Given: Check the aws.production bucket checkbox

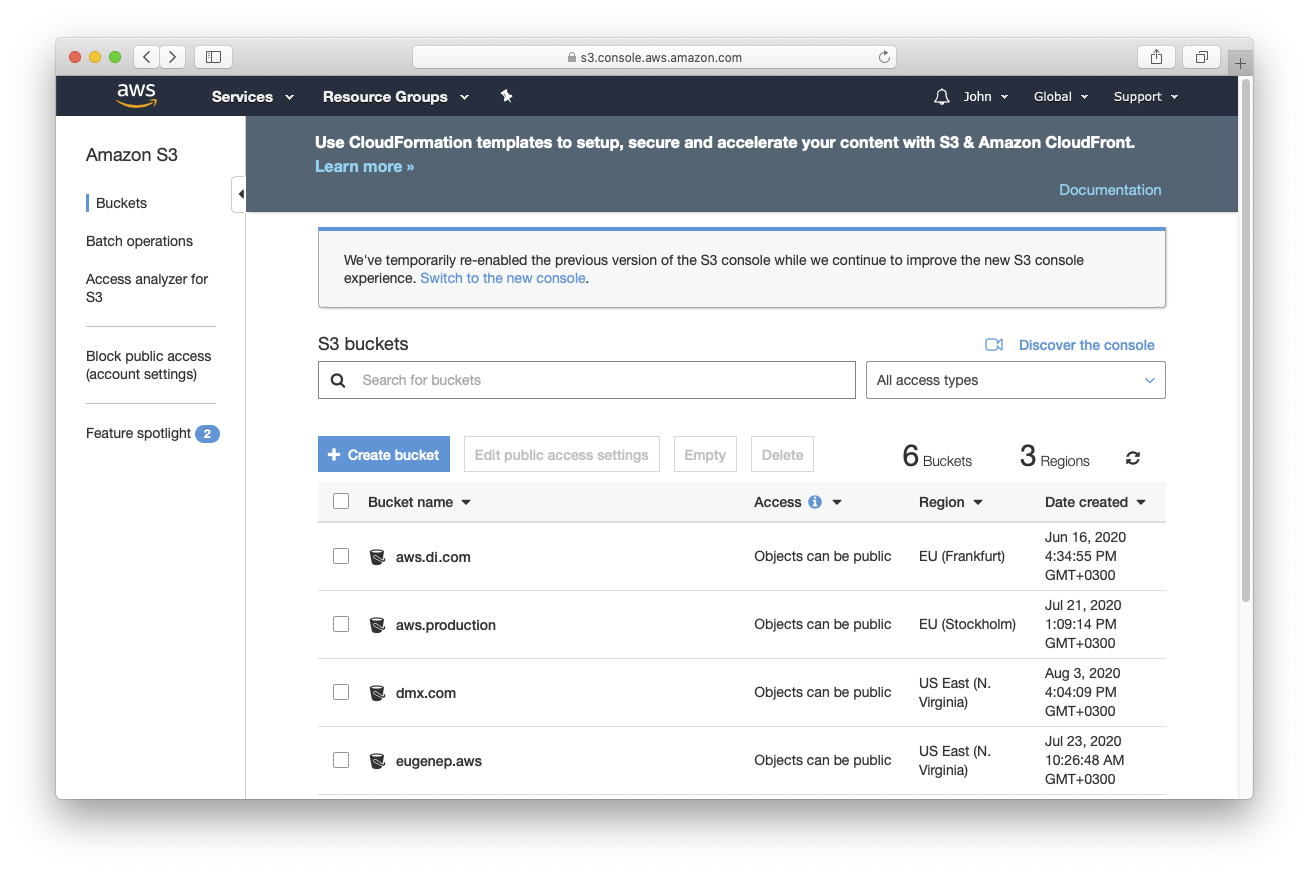Looking at the screenshot, I should pos(341,624).
